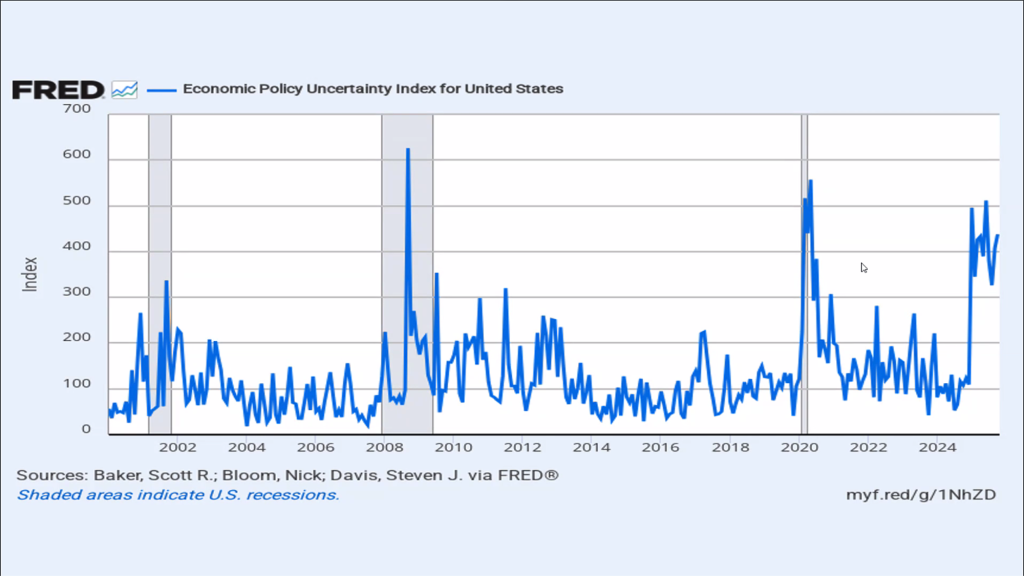Click the blue legend line swatch
Screen dimensions: 1024x576
[161, 89]
